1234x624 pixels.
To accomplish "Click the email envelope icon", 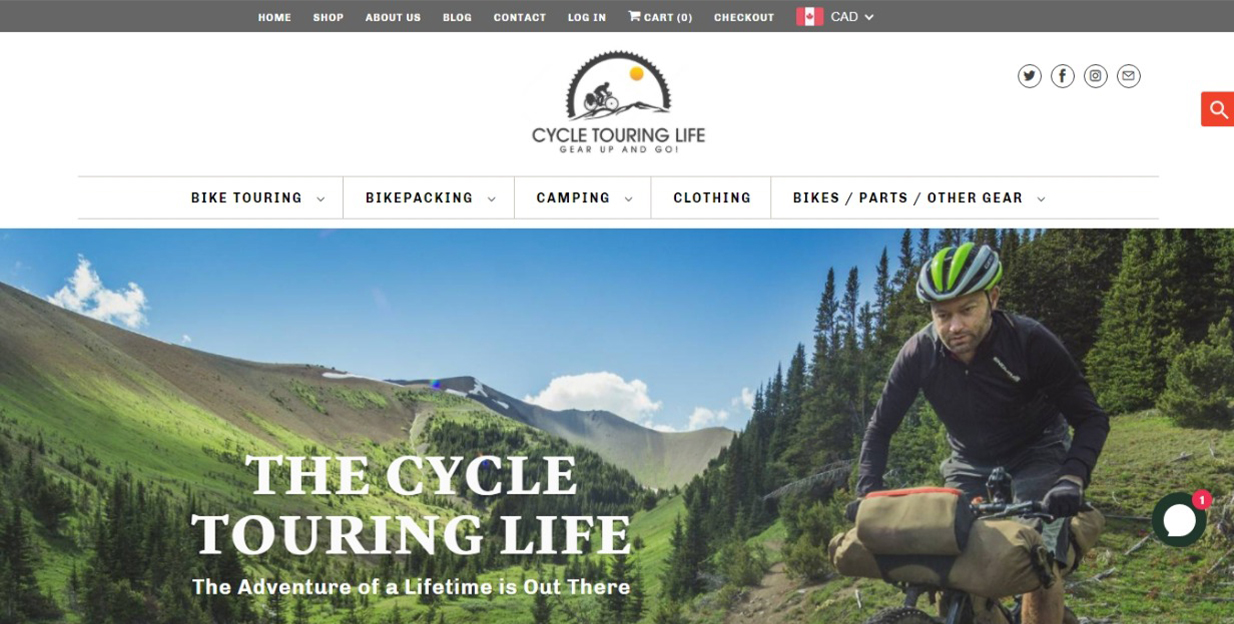I will pyautogui.click(x=1128, y=76).
